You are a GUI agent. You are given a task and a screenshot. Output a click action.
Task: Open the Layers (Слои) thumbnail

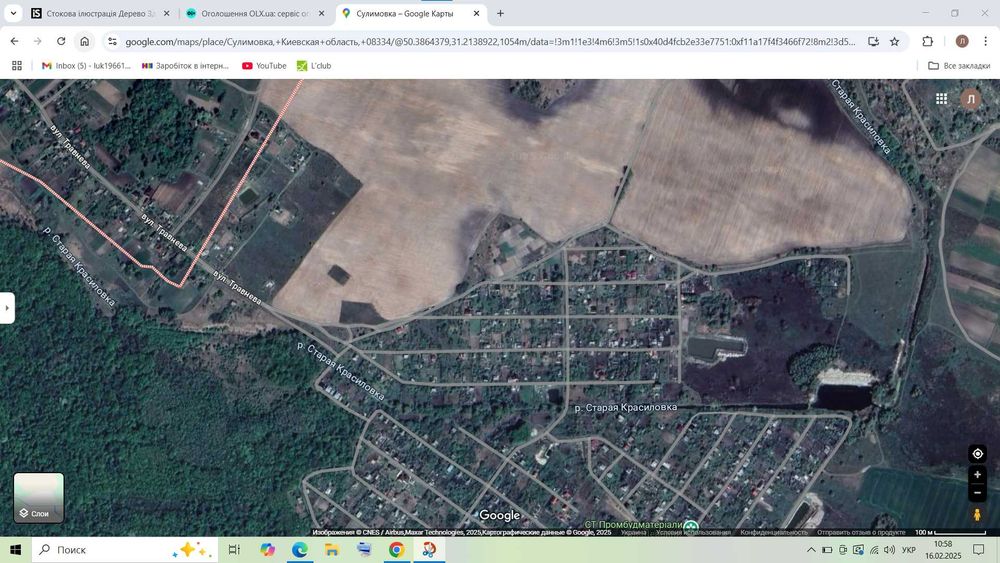coord(39,497)
